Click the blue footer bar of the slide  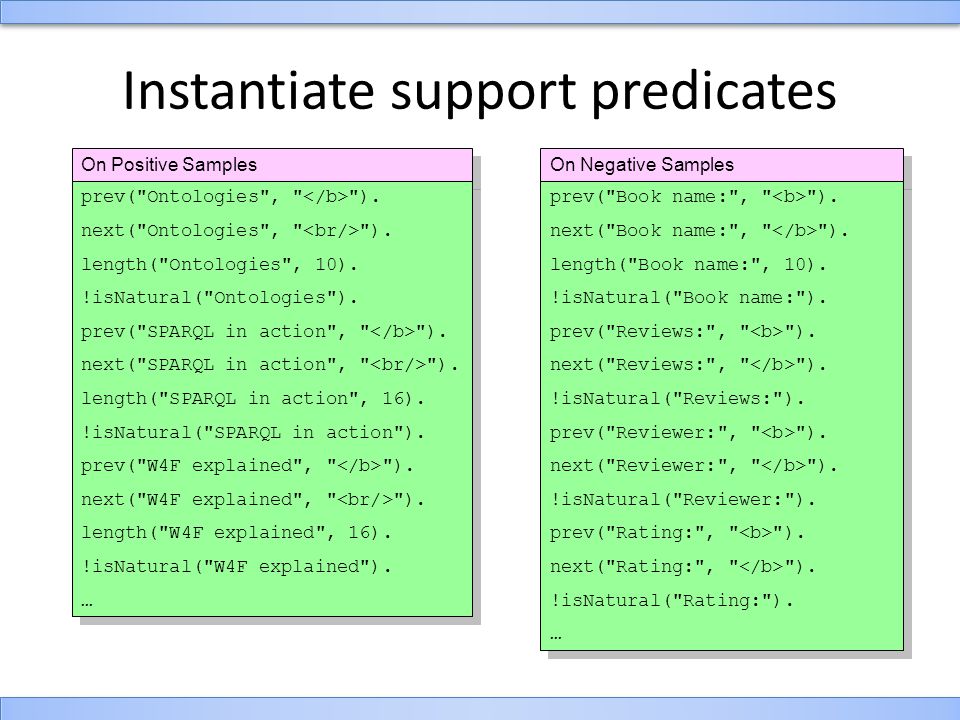(480, 708)
